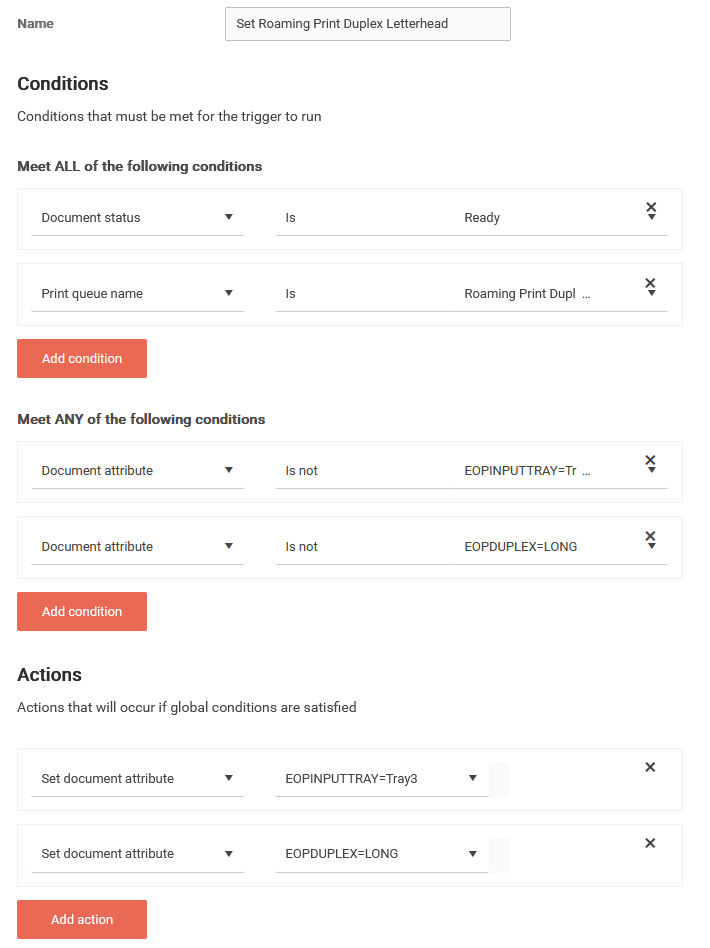Open the EOPINPUTTRAY=Tray3 value dropdown
The width and height of the screenshot is (710, 948).
[x=381, y=779]
